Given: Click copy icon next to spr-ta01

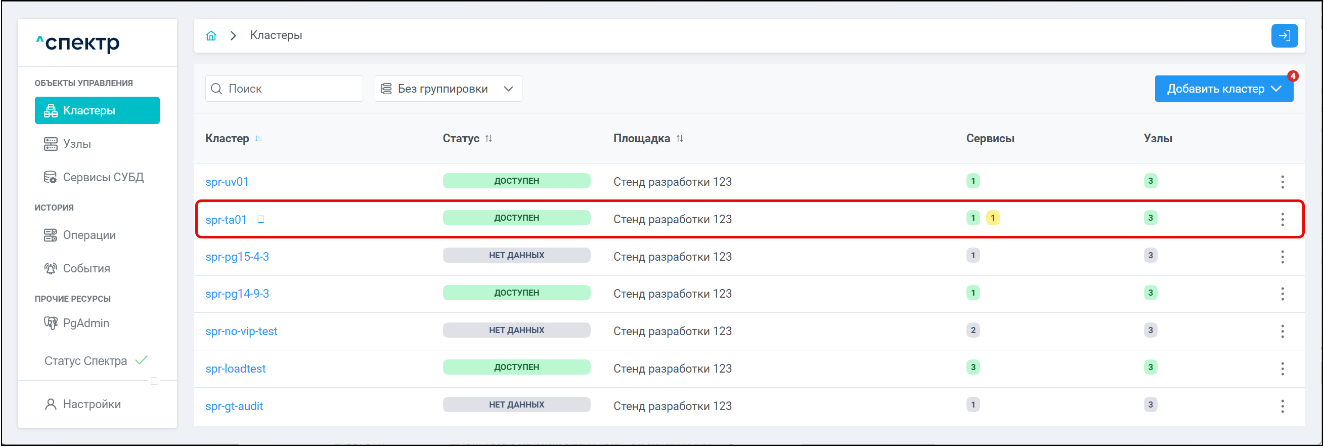Looking at the screenshot, I should 261,219.
